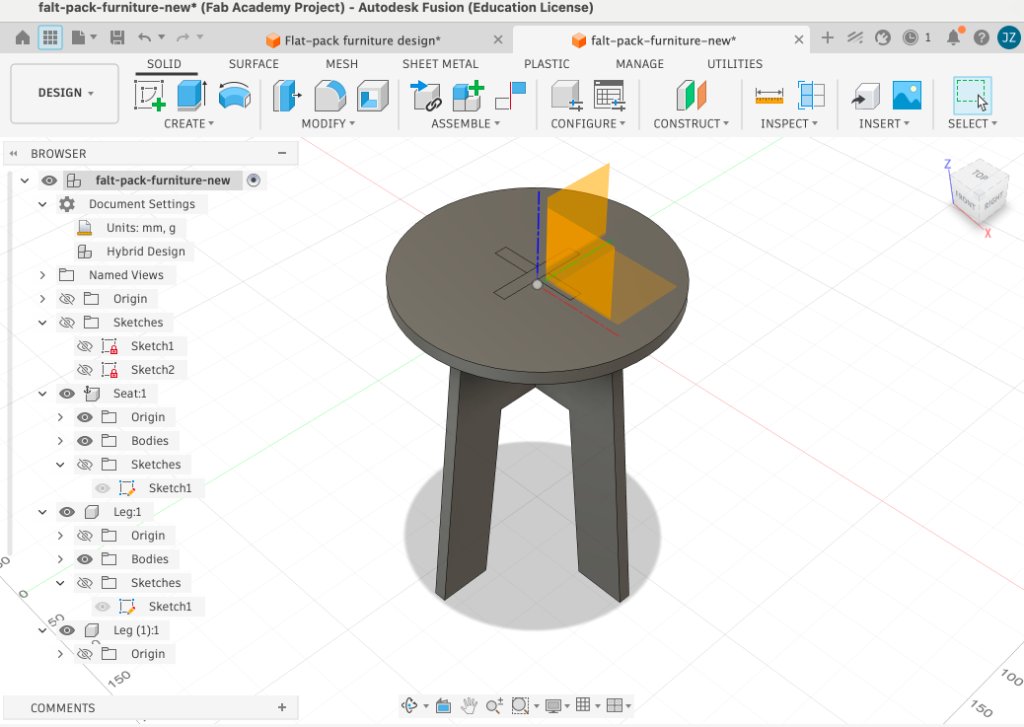Viewport: 1024px width, 727px height.
Task: Click the extensions icon next to new tab
Action: pos(855,38)
